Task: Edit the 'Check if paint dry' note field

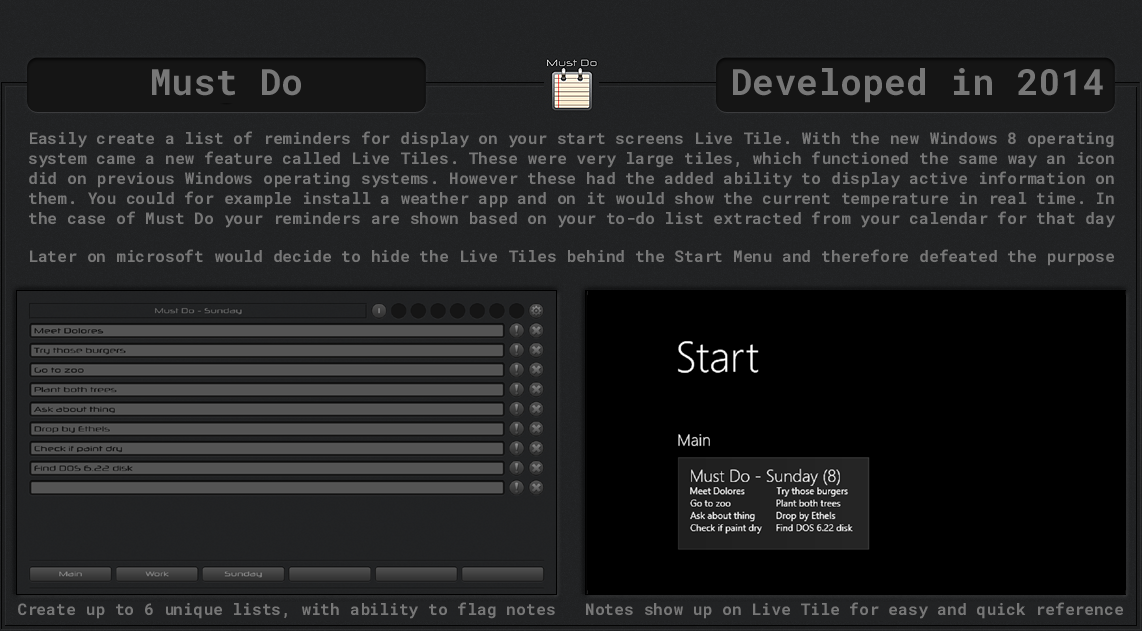Action: coord(267,449)
